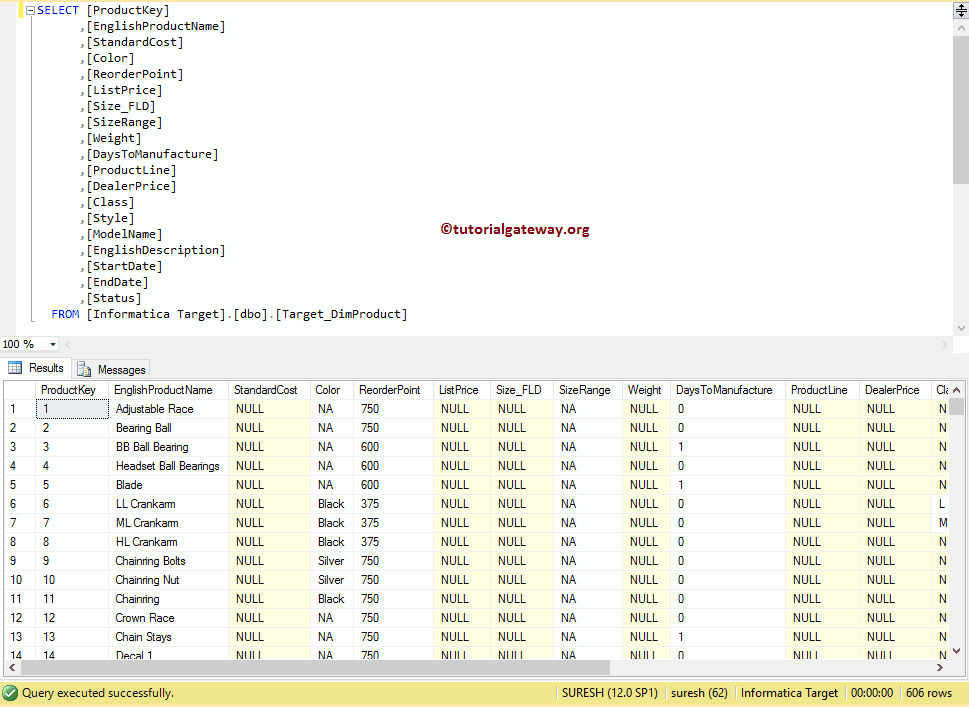Click the editor vertical scrollbar up arrow
The width and height of the screenshot is (969, 707).
961,28
